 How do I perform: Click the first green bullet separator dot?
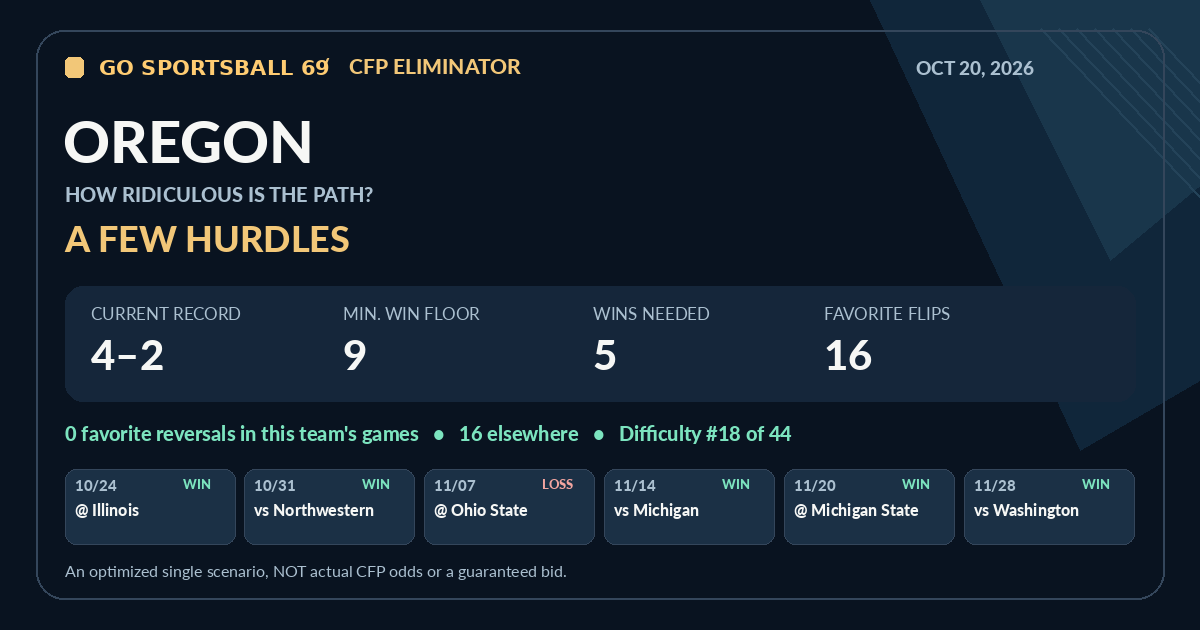point(439,435)
